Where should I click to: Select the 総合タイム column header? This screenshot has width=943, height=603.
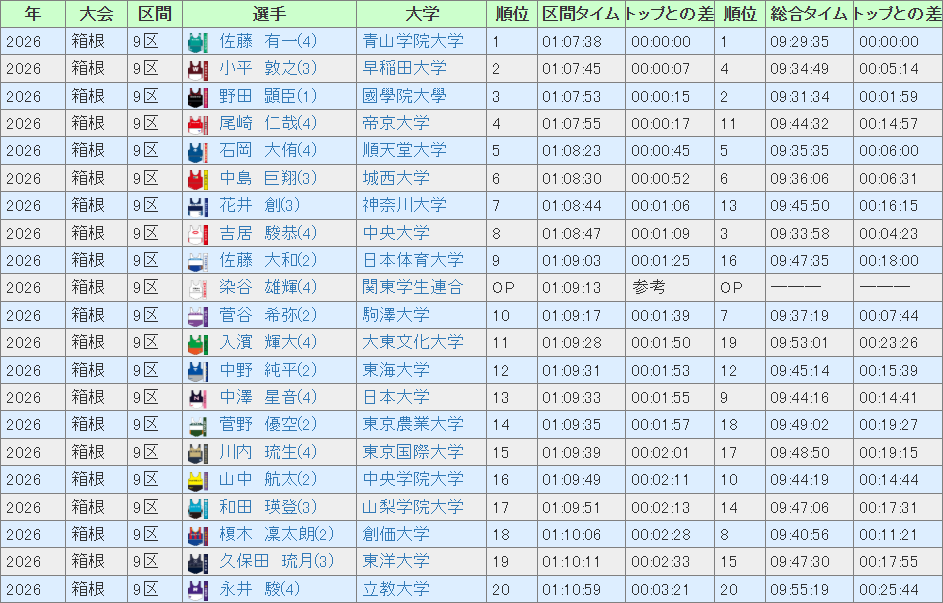tap(808, 14)
